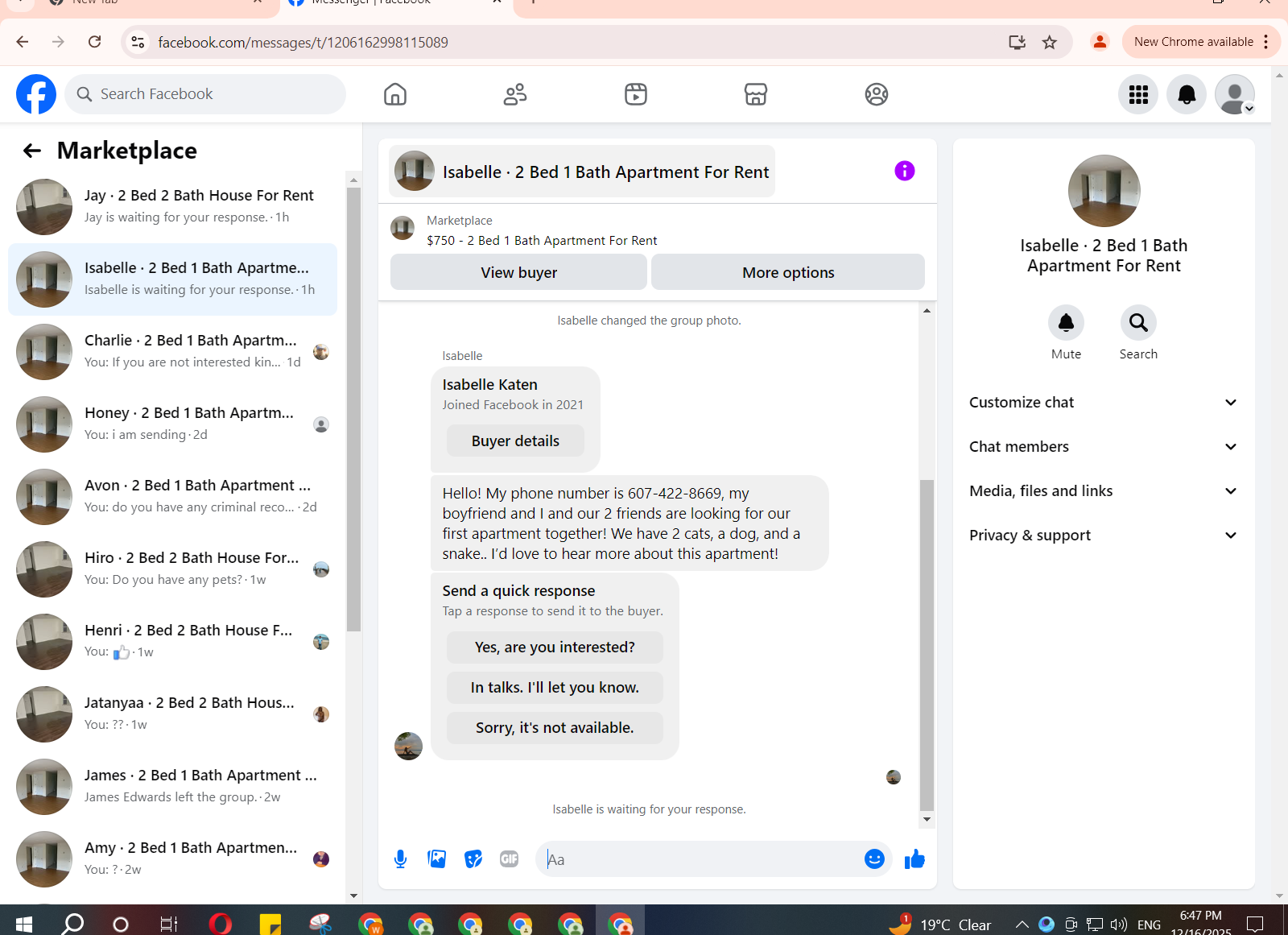Click the Buyer details button

point(515,441)
